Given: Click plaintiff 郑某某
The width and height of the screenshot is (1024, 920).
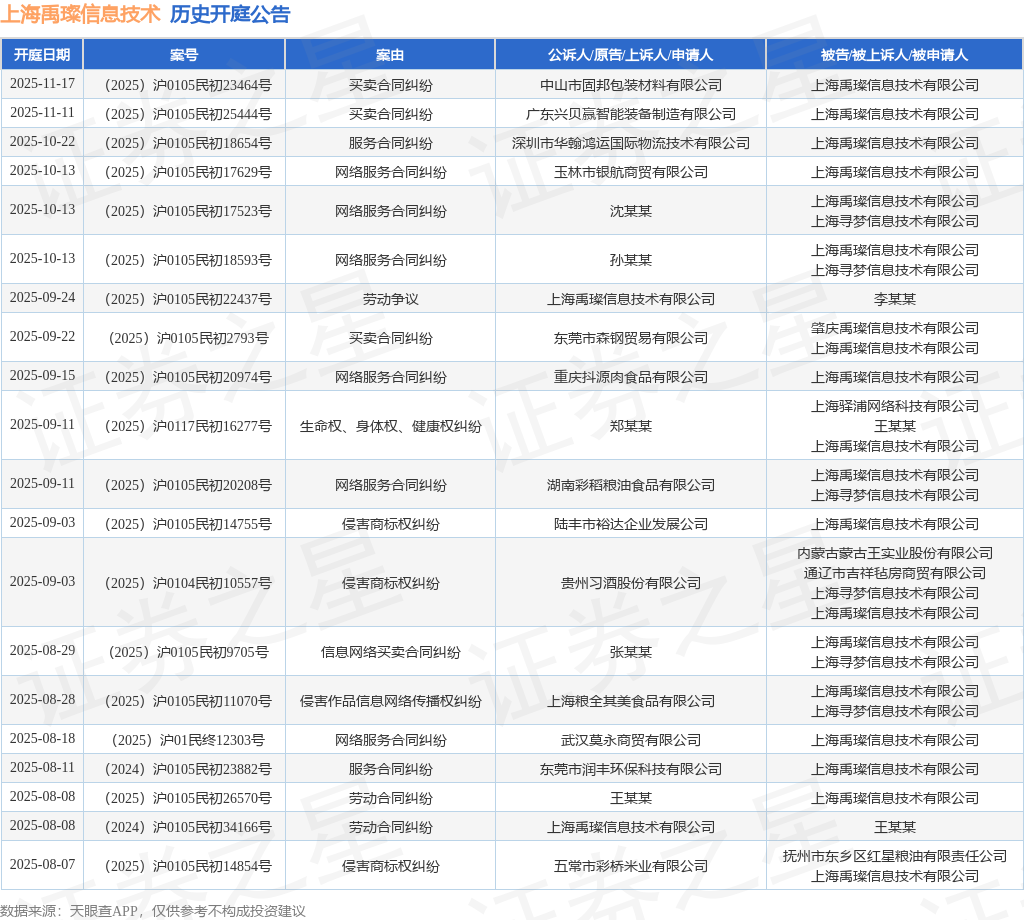Looking at the screenshot, I should (x=631, y=426).
